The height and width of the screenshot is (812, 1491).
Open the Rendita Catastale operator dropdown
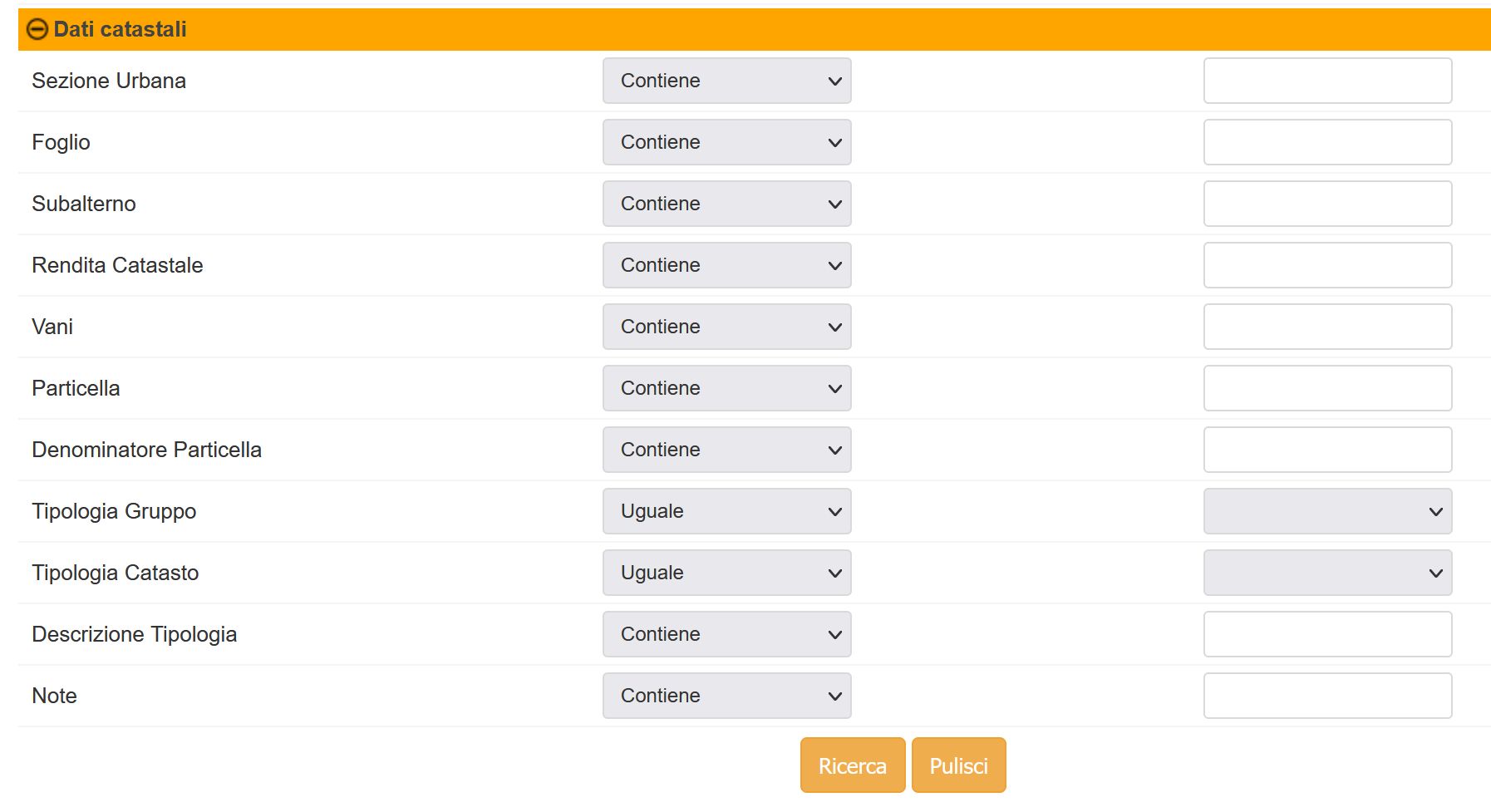[x=727, y=265]
